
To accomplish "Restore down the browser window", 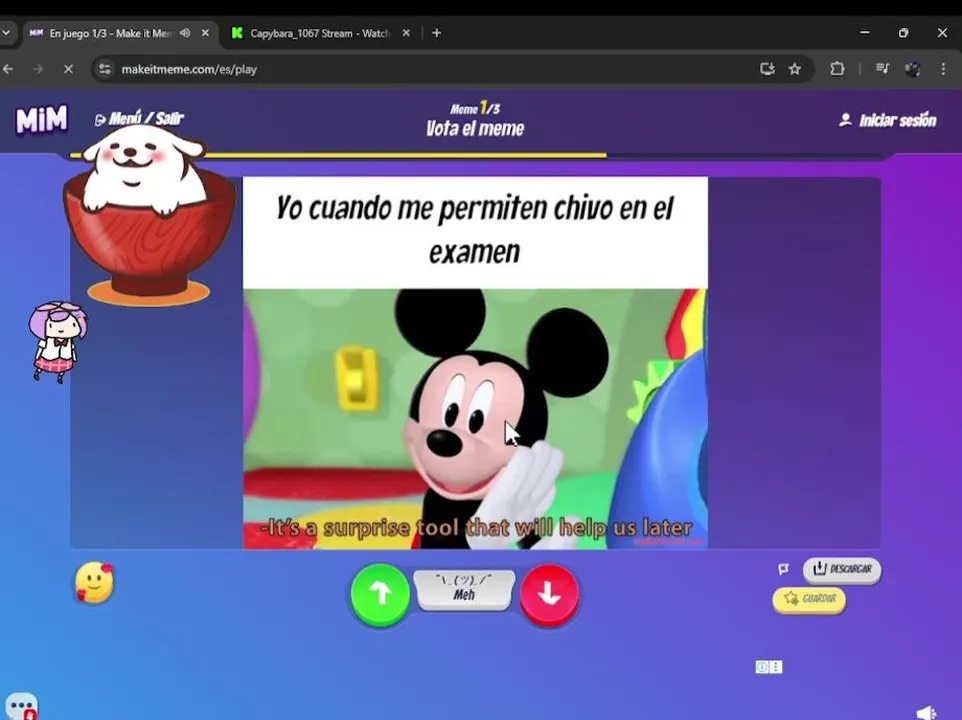I will (x=903, y=33).
